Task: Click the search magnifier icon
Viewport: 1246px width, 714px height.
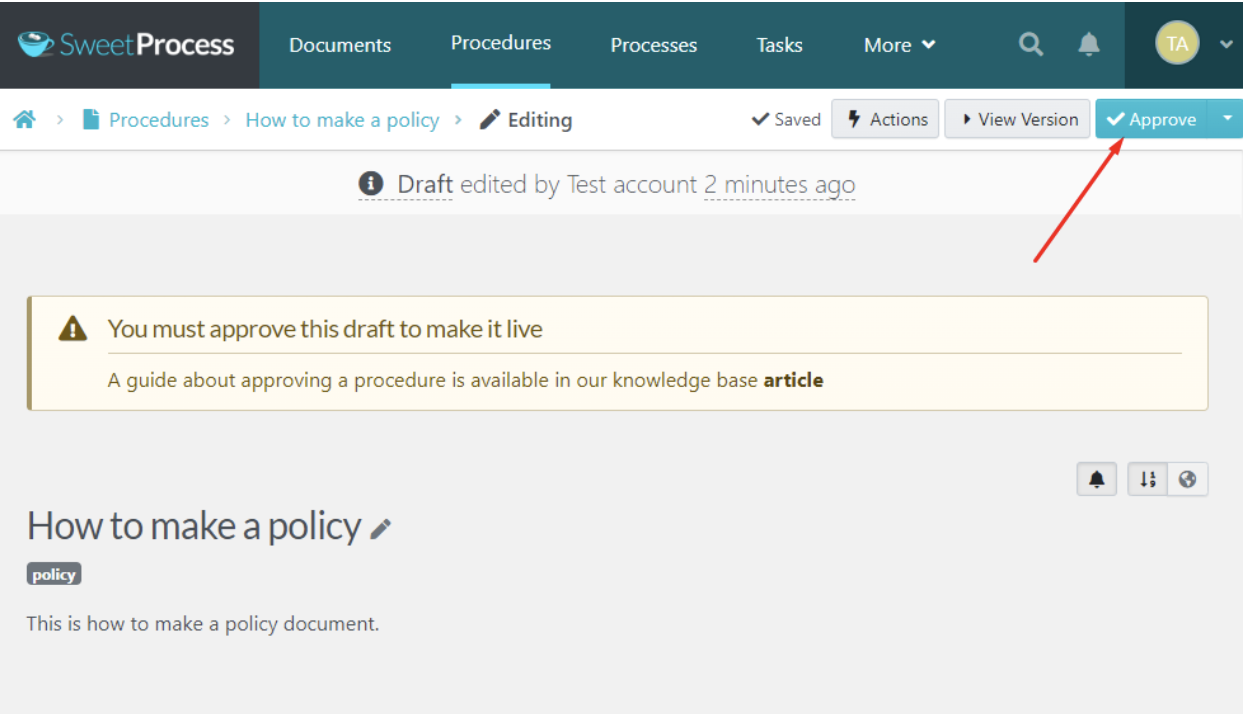Action: (x=1030, y=44)
